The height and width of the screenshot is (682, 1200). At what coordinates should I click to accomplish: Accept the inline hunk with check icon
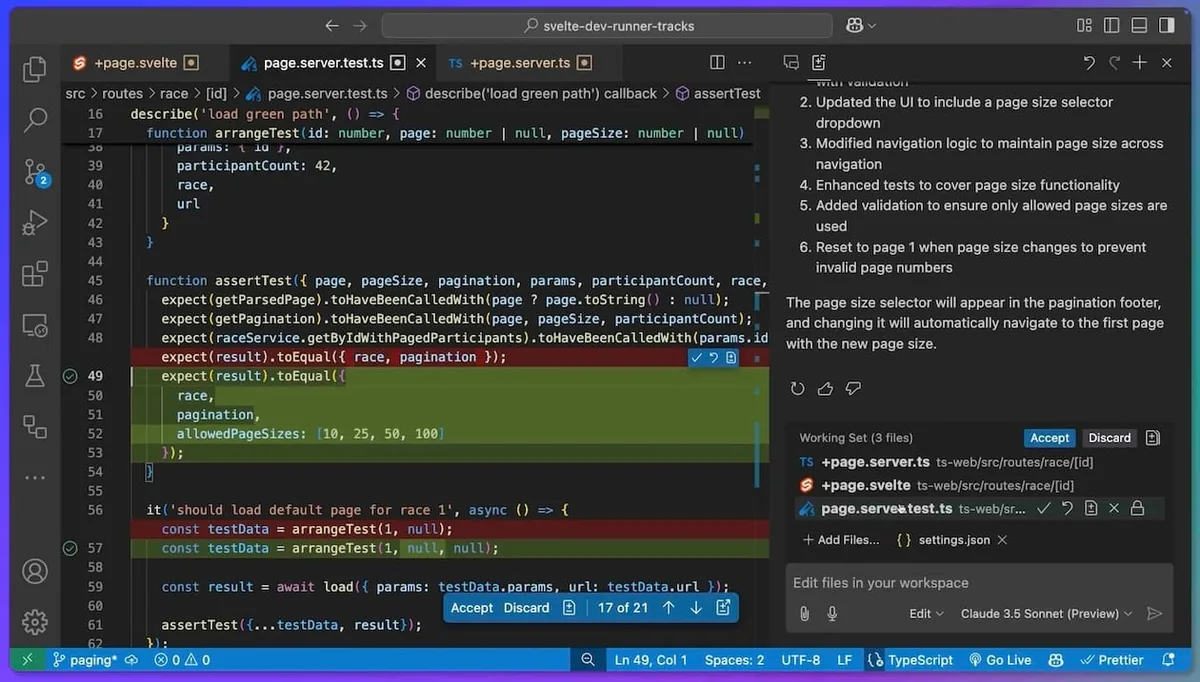tap(696, 357)
